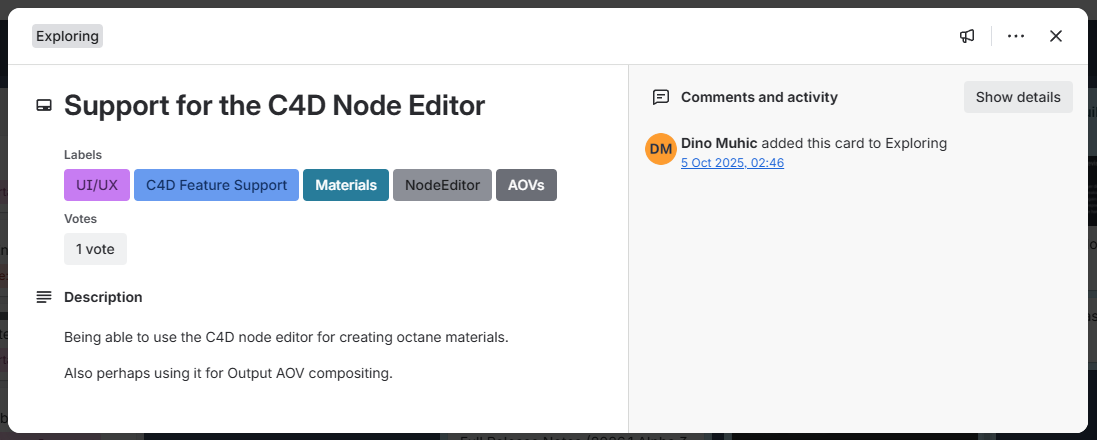Viewport: 1097px width, 440px height.
Task: Click the teal Materials label
Action: [x=346, y=185]
